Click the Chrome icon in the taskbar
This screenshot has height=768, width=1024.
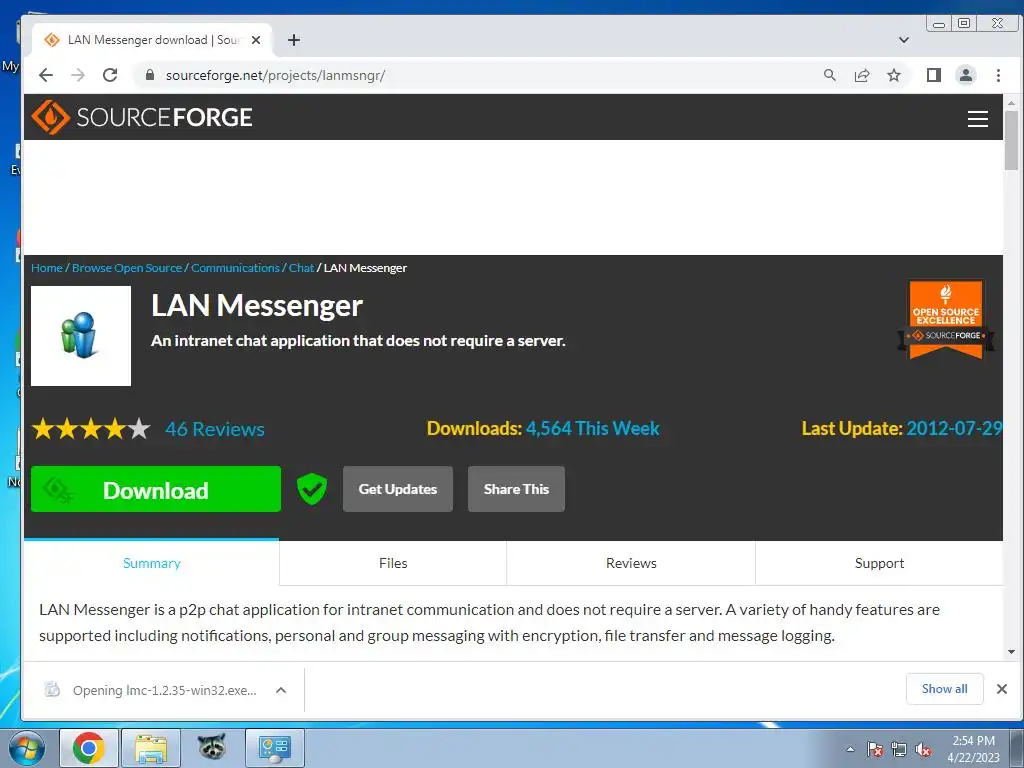pos(89,748)
